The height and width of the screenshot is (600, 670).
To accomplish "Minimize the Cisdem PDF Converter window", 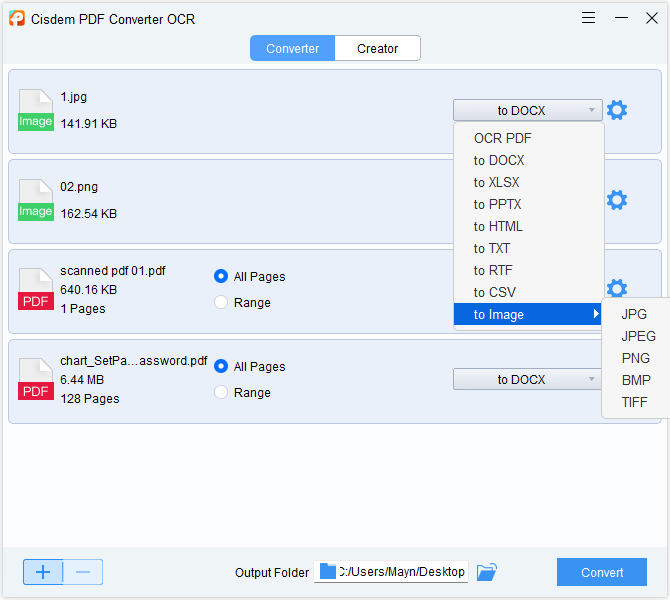I will [621, 18].
